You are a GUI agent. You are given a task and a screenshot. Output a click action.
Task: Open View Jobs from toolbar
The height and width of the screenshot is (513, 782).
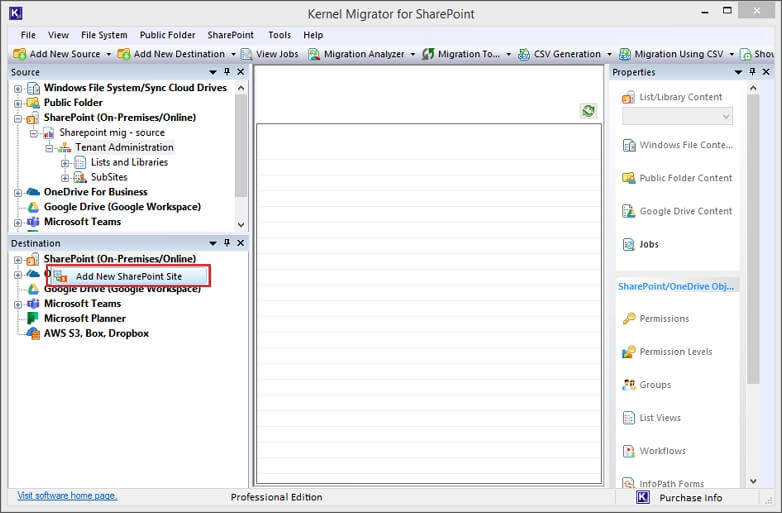click(x=269, y=54)
